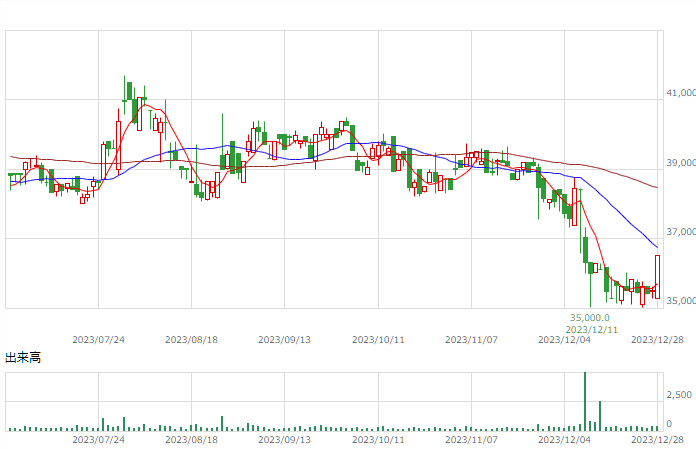Click 2023/10/11 date under the volume chart
This screenshot has height=449, width=696.
(x=378, y=439)
